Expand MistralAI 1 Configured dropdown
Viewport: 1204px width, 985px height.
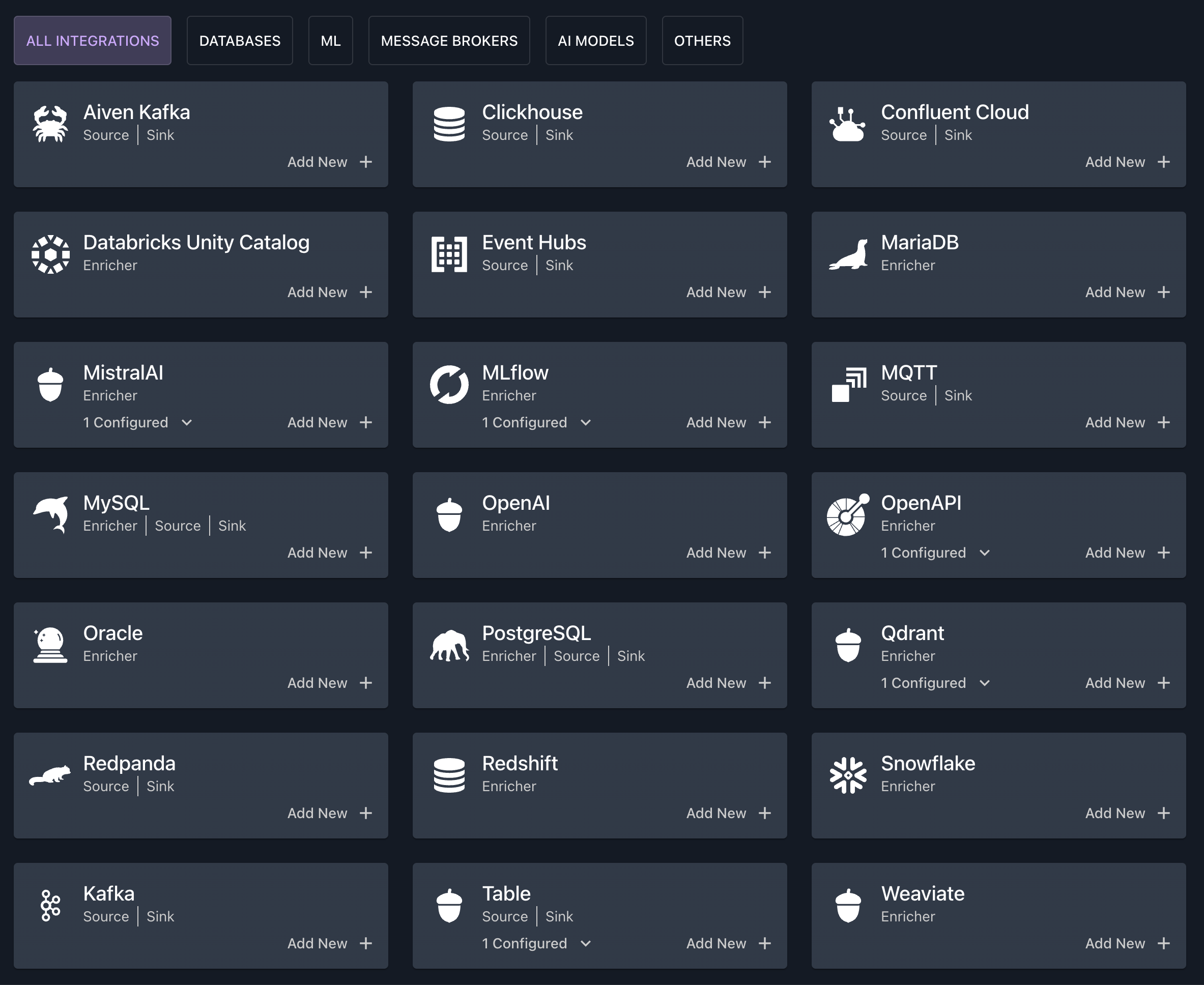[x=138, y=423]
